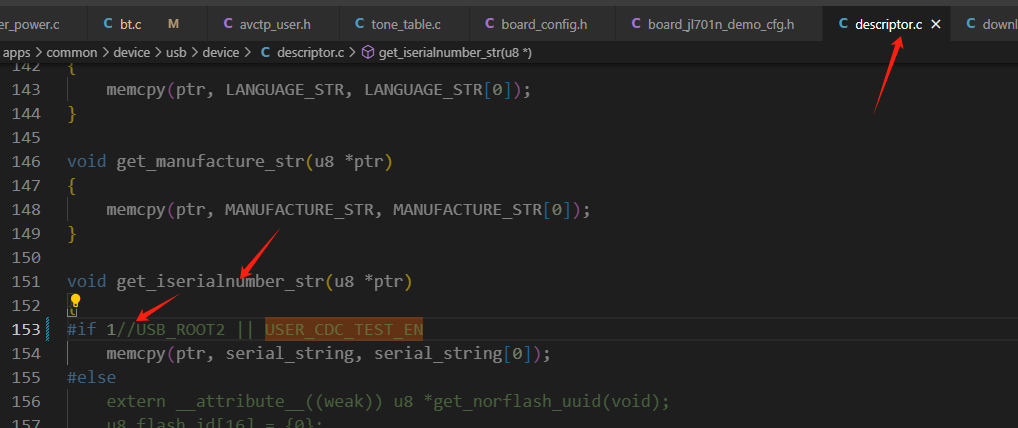1018x428 pixels.
Task: Click the C icon on avctp_user.h tab
Action: (228, 25)
